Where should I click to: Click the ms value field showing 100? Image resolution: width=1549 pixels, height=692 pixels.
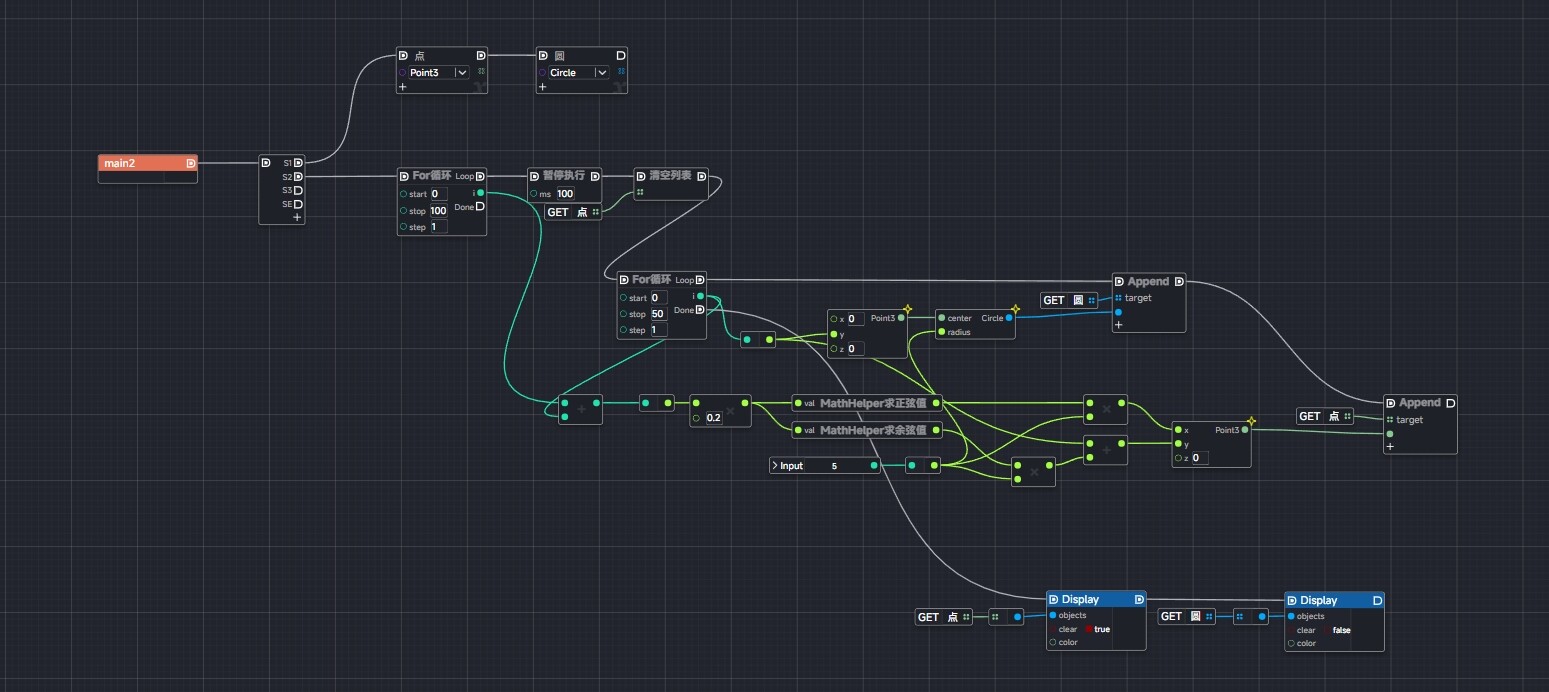point(565,194)
